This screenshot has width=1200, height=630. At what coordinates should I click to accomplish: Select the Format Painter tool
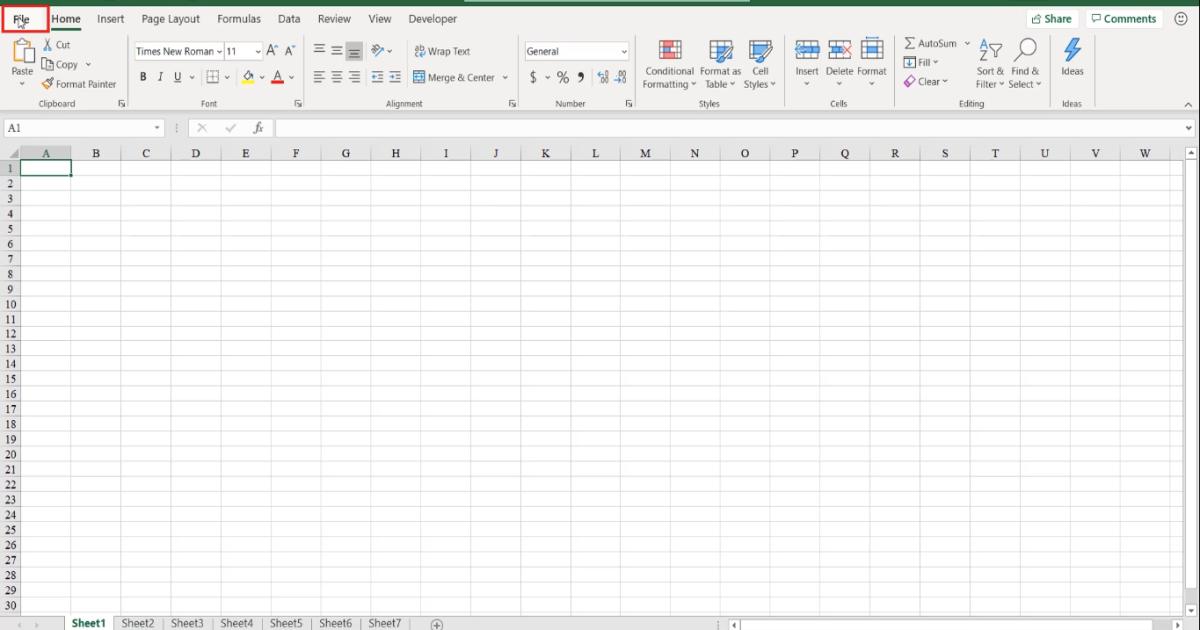tap(79, 84)
